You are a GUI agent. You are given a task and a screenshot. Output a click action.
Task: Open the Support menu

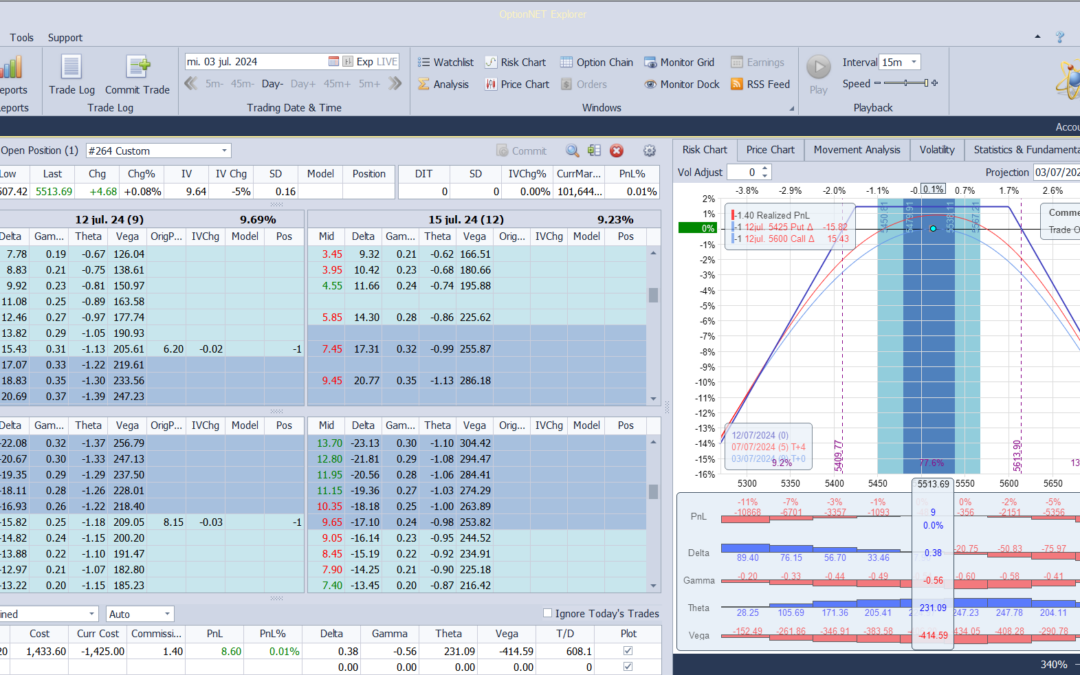[x=65, y=38]
